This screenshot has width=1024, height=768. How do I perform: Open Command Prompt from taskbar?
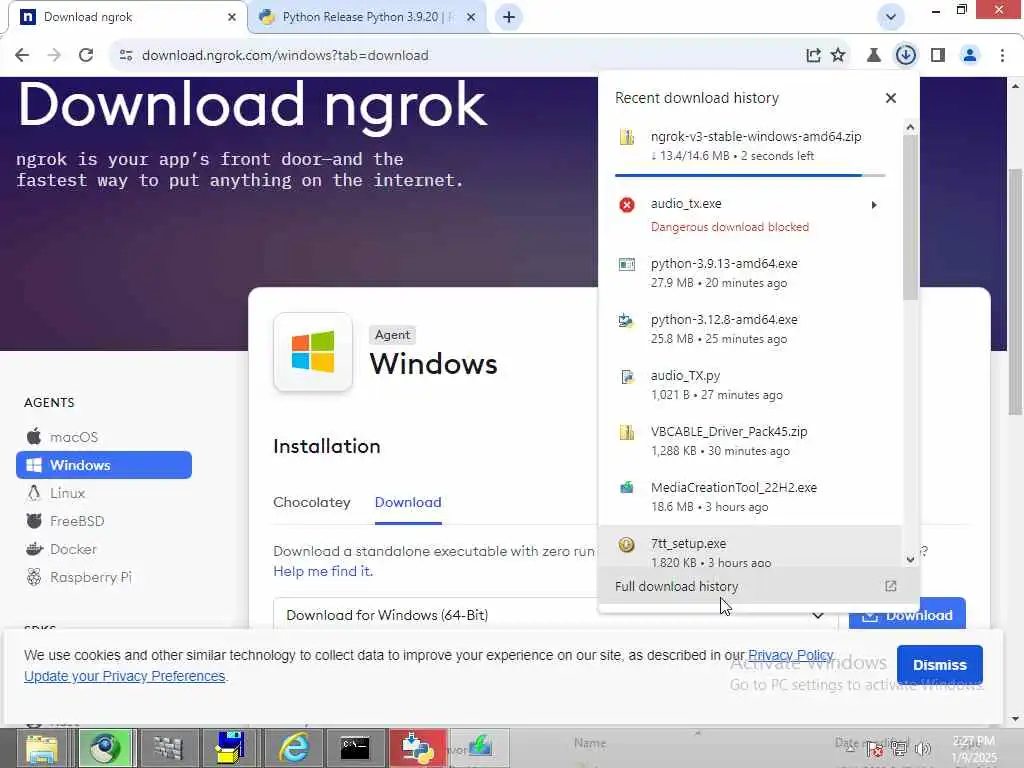pyautogui.click(x=355, y=748)
